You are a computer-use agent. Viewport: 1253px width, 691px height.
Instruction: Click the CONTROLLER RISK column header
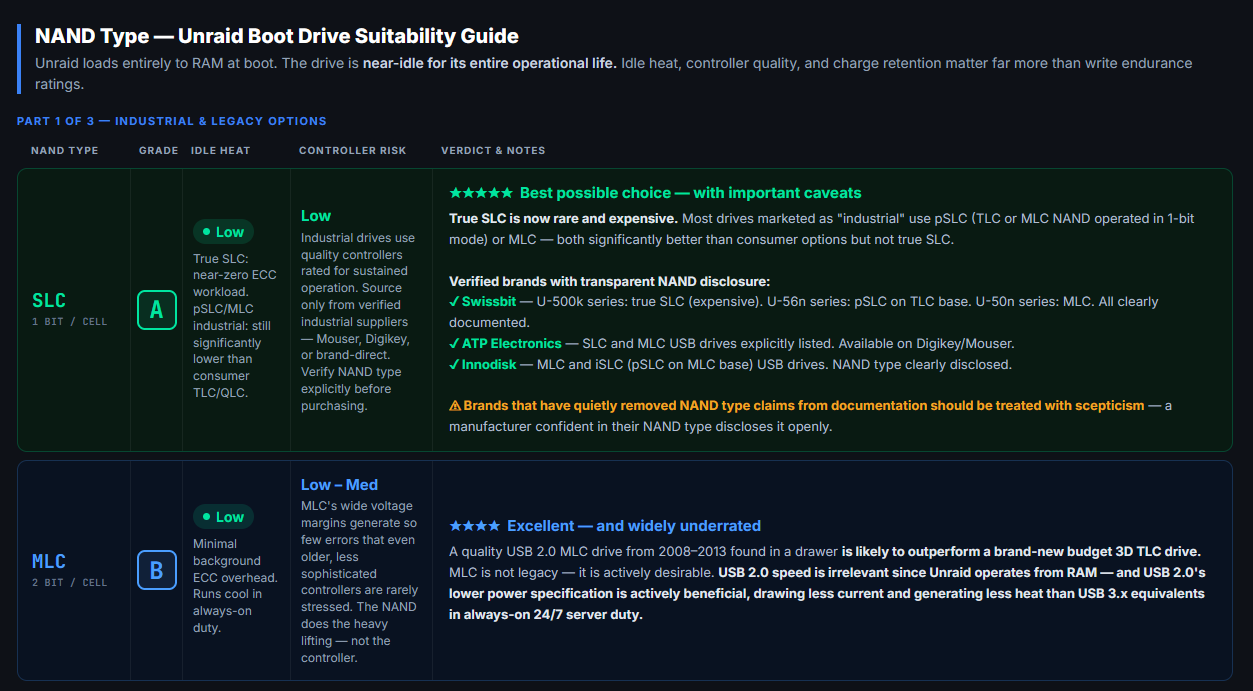point(353,151)
